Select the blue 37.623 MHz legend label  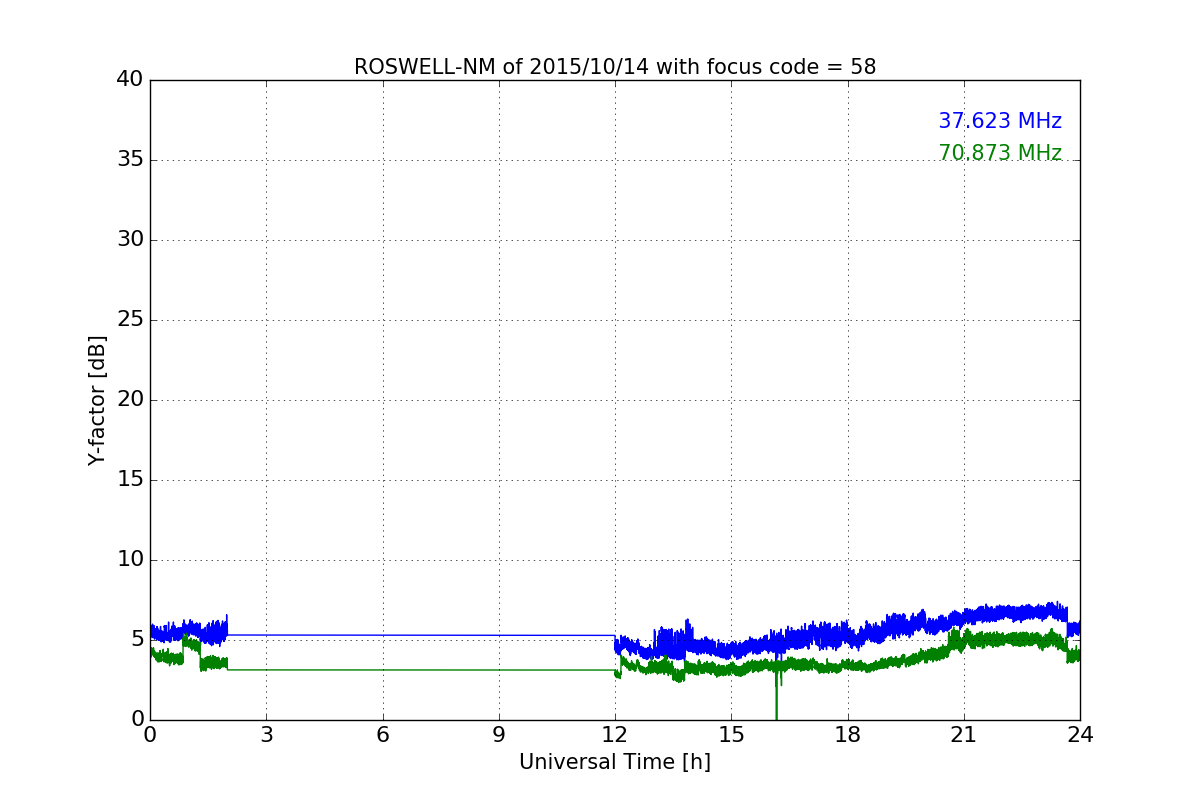pos(1000,121)
